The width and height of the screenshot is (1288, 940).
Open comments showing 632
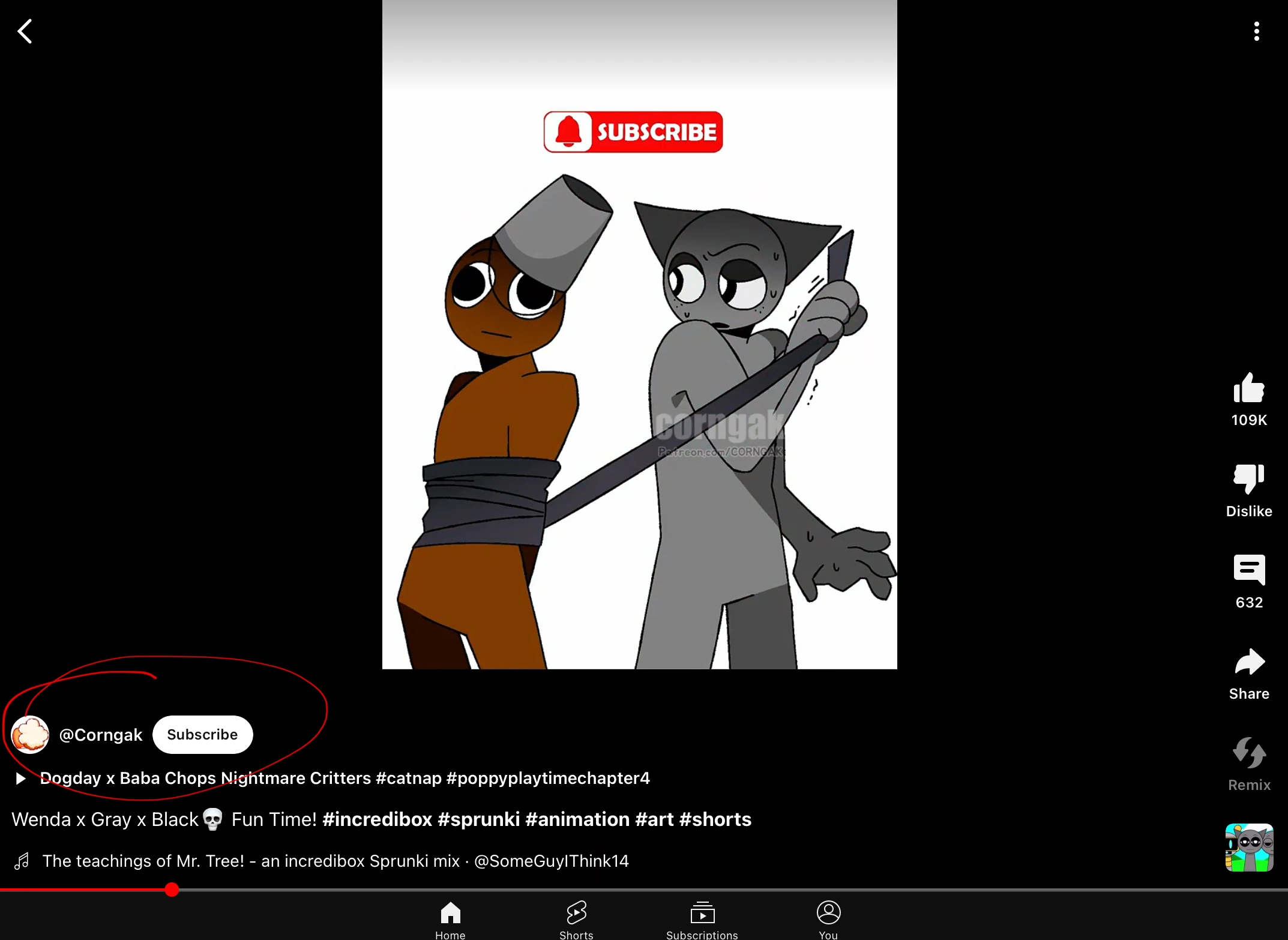click(1248, 570)
